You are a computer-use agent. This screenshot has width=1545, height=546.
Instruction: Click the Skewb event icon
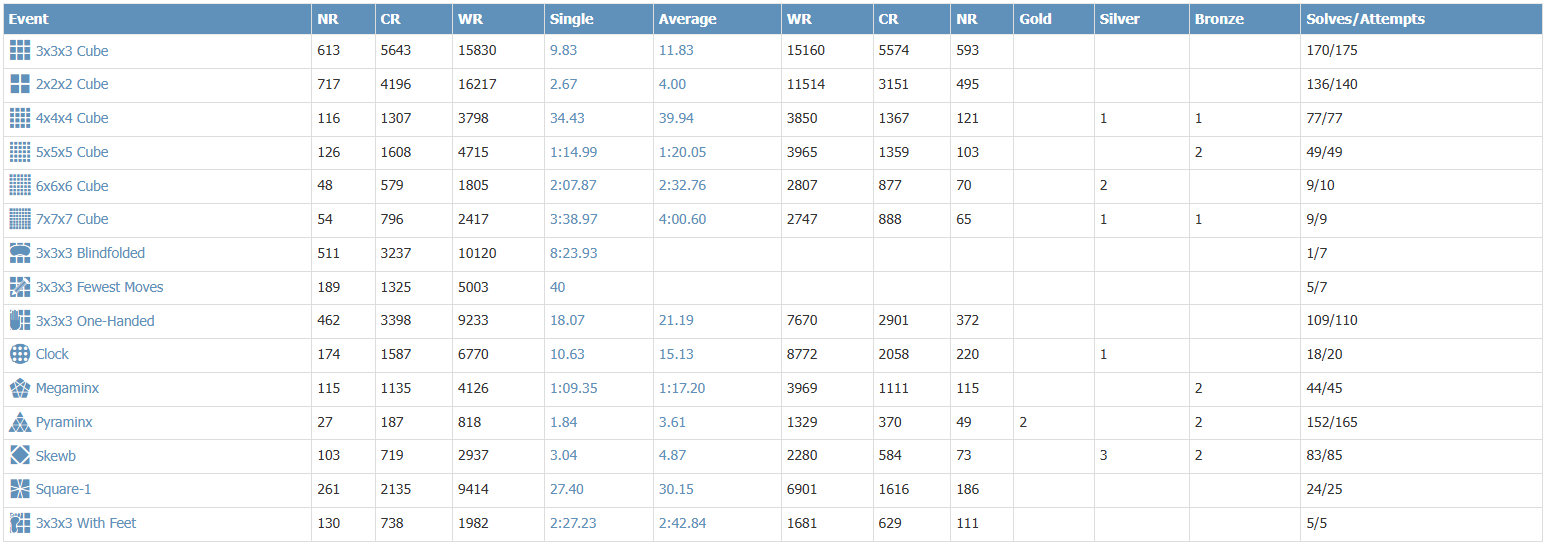click(x=20, y=456)
